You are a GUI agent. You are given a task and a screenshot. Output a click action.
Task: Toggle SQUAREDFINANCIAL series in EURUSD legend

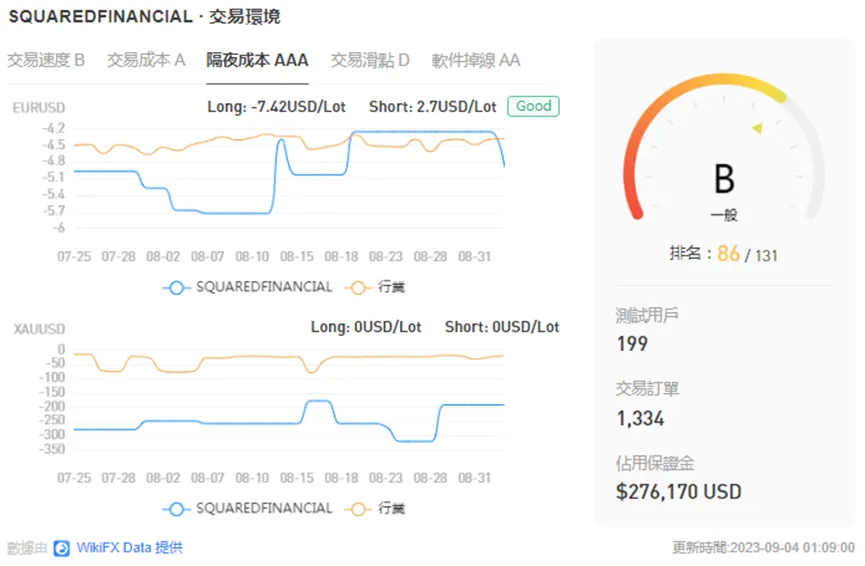click(x=248, y=287)
